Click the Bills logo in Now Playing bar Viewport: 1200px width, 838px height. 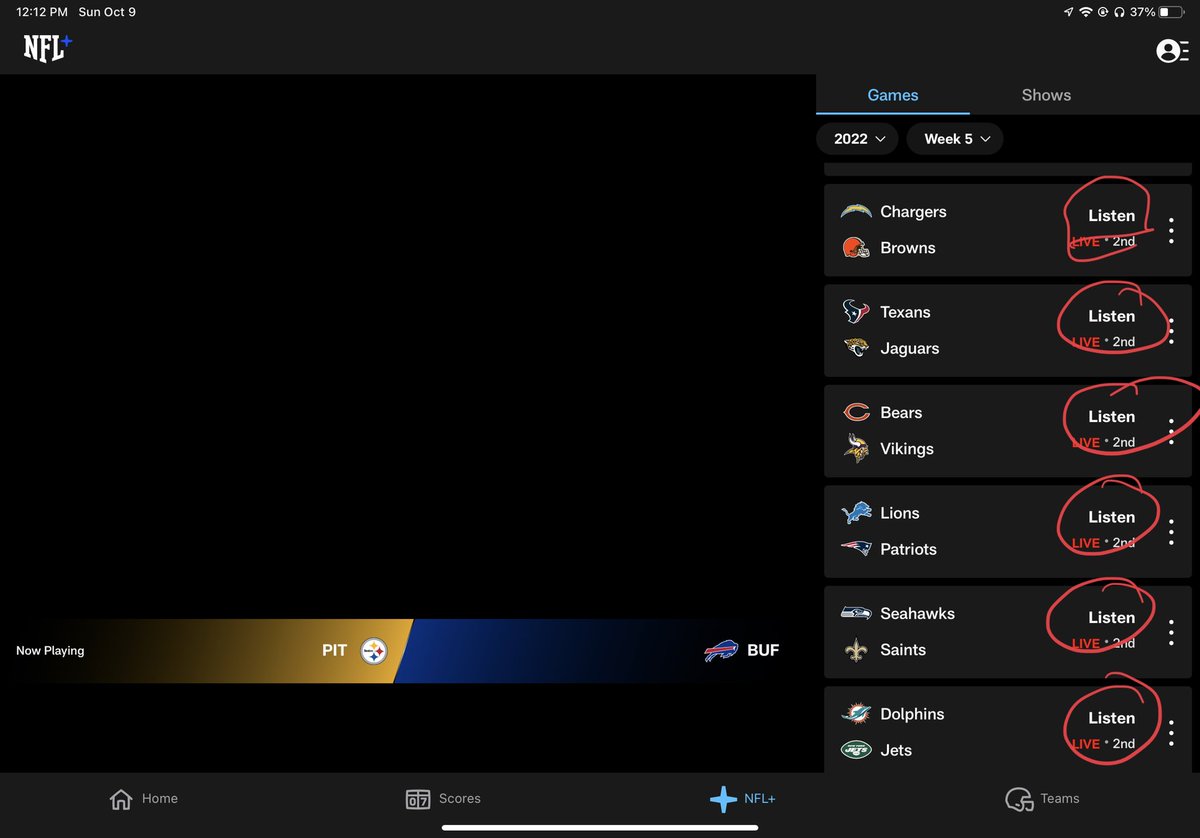point(721,651)
